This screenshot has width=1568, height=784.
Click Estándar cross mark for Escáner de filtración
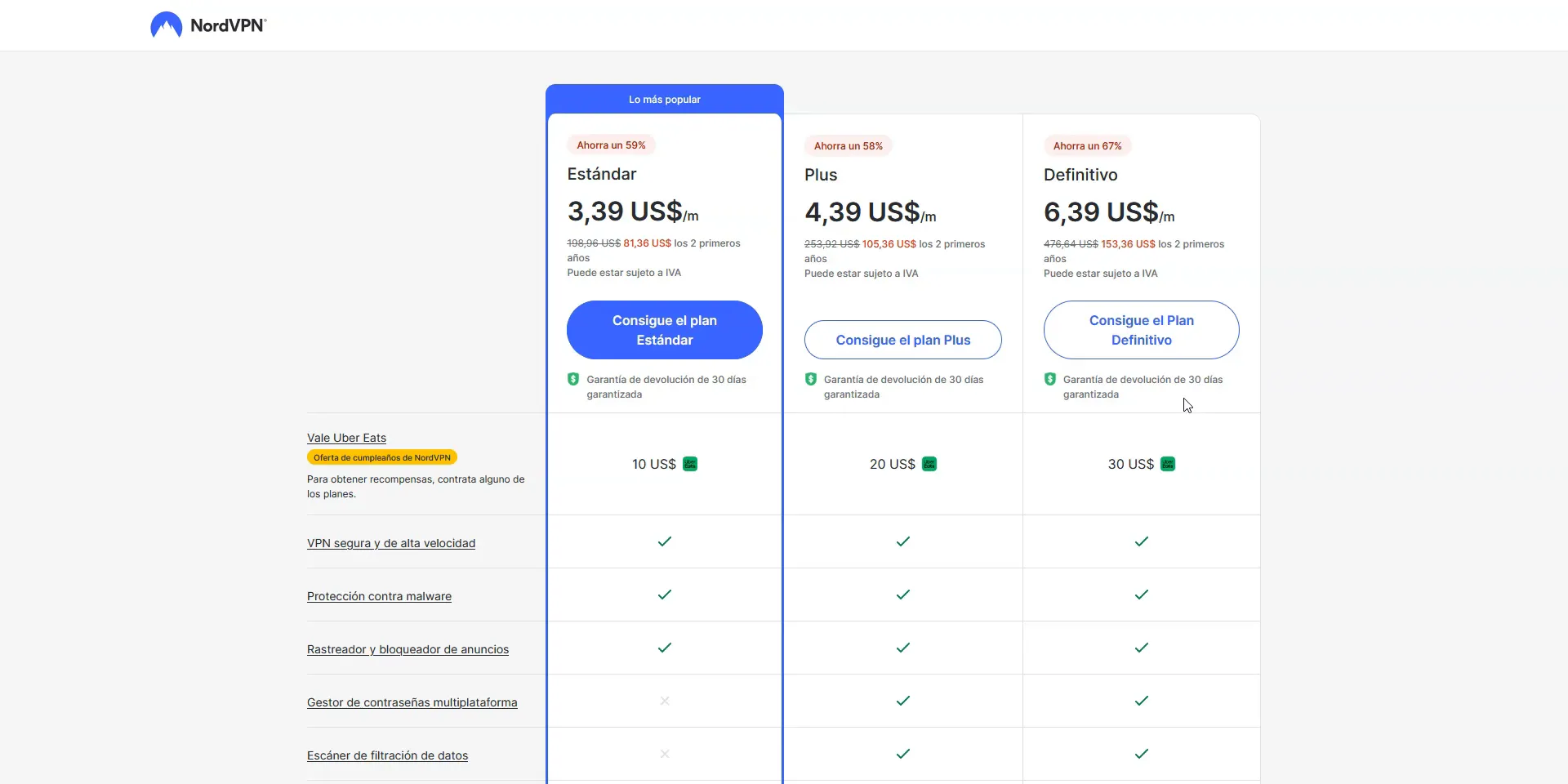click(x=665, y=754)
